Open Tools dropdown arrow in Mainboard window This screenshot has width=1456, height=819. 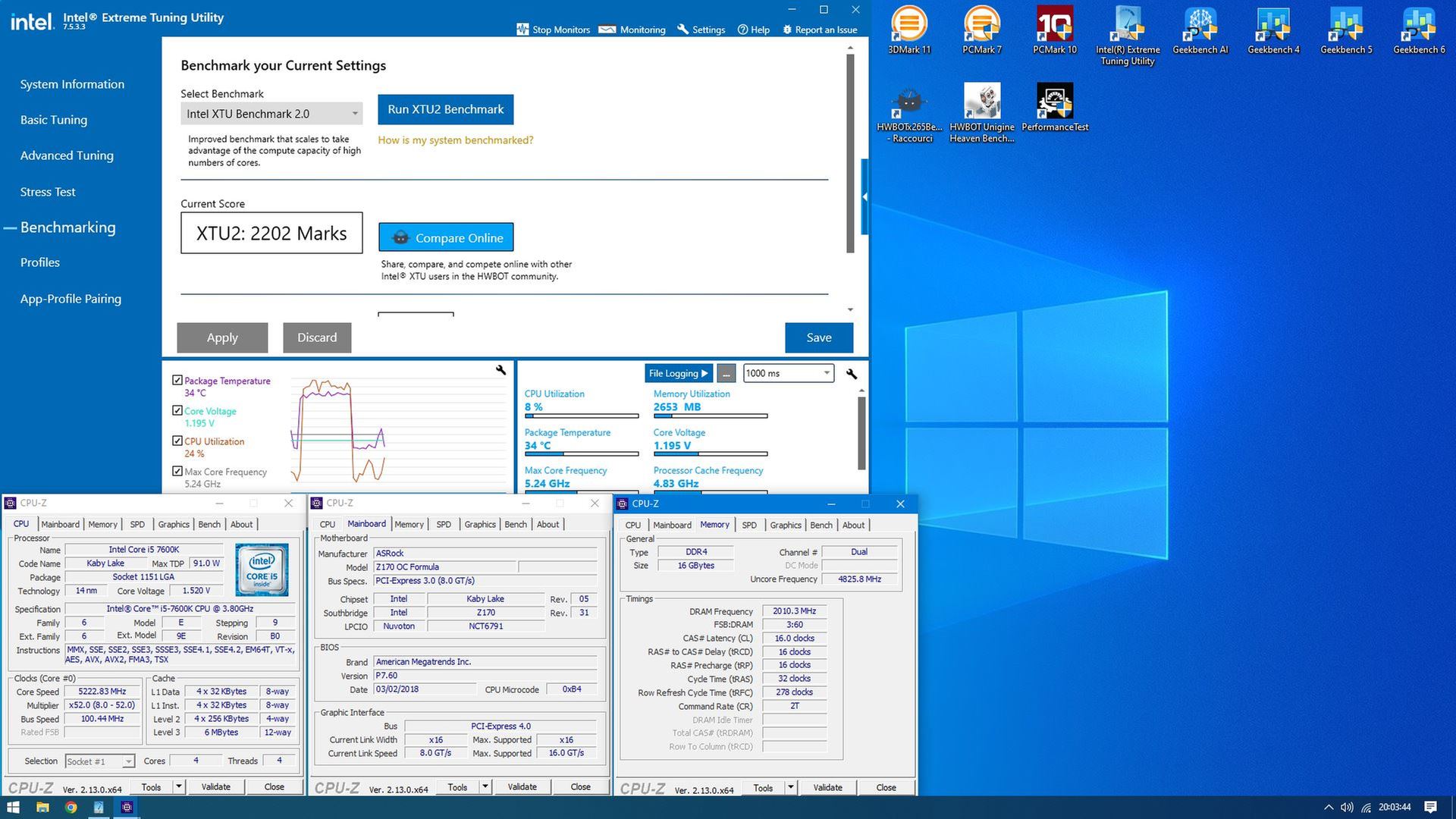[x=485, y=787]
